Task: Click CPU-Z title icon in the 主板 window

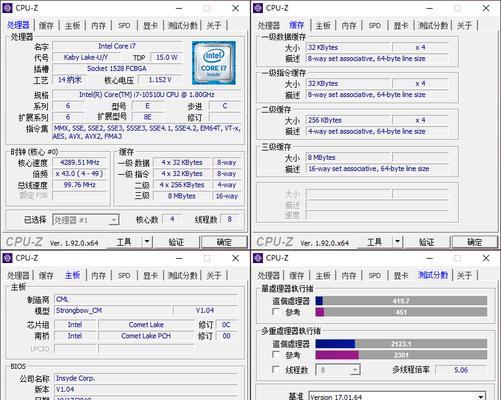Action: click(x=7, y=258)
